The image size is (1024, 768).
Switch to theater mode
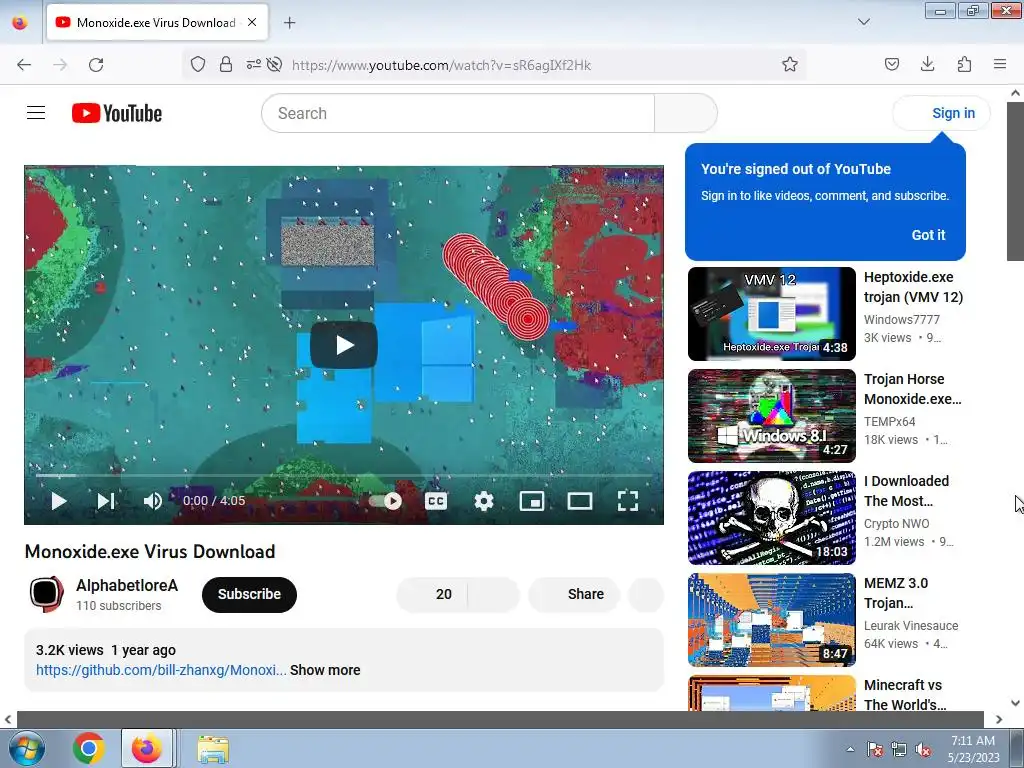(580, 501)
